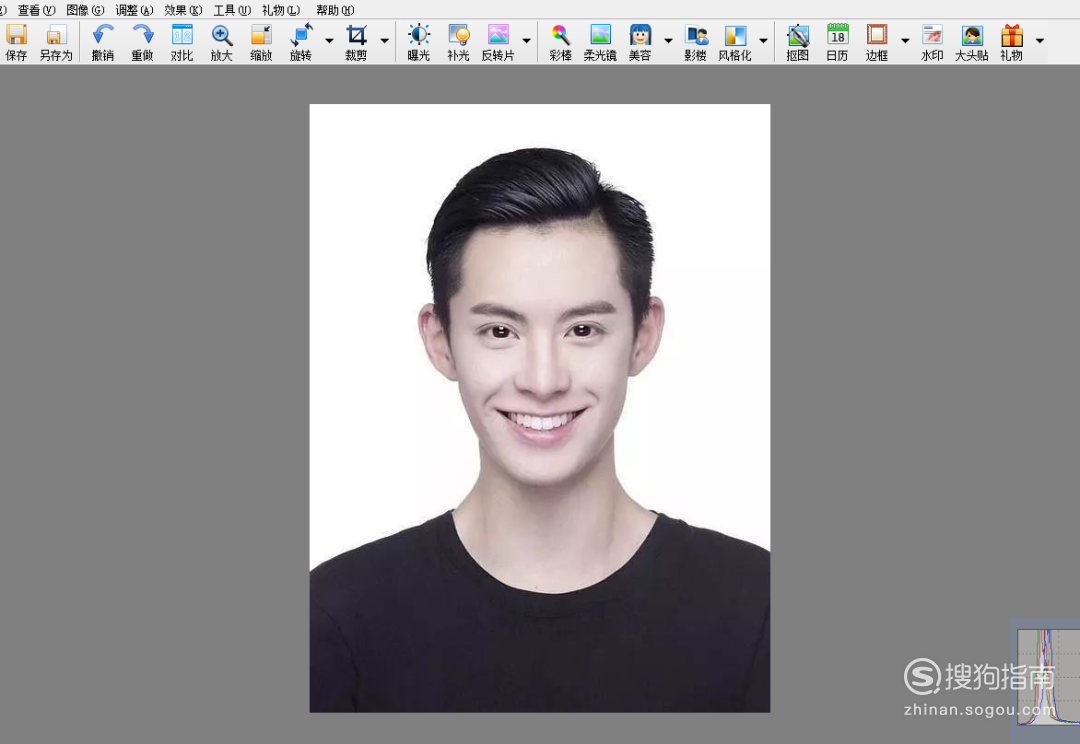The height and width of the screenshot is (744, 1080).
Task: Open the 水印 watermark tool
Action: tap(933, 42)
